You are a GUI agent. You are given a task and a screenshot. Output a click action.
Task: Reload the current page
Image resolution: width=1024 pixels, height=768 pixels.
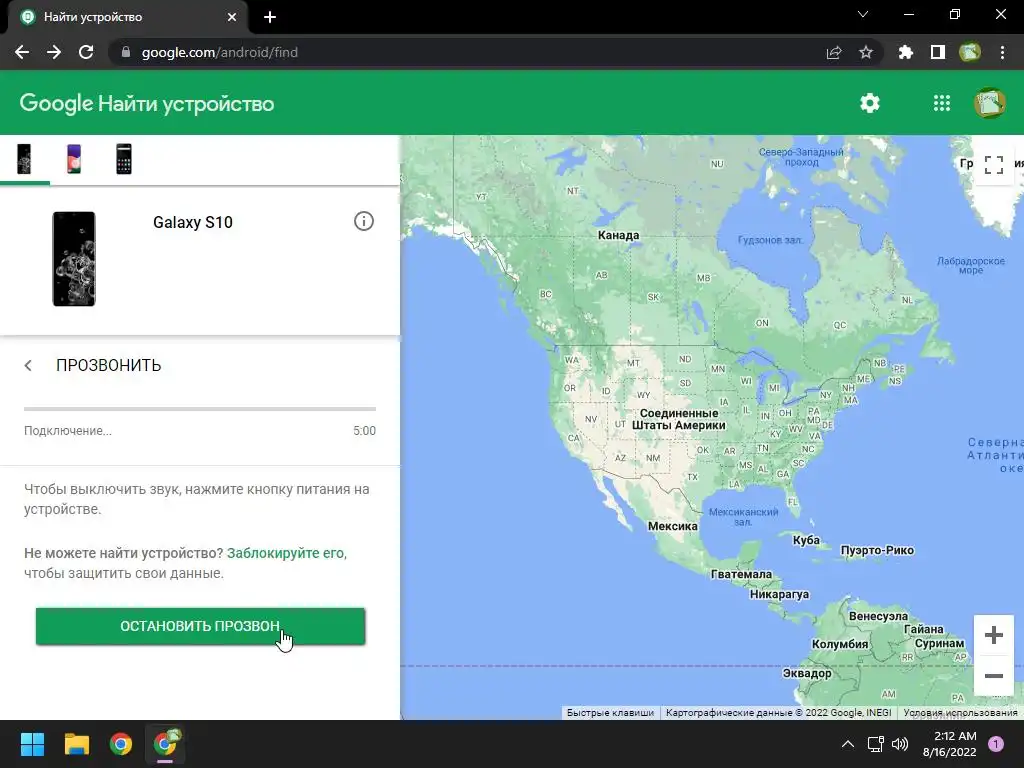click(x=86, y=52)
